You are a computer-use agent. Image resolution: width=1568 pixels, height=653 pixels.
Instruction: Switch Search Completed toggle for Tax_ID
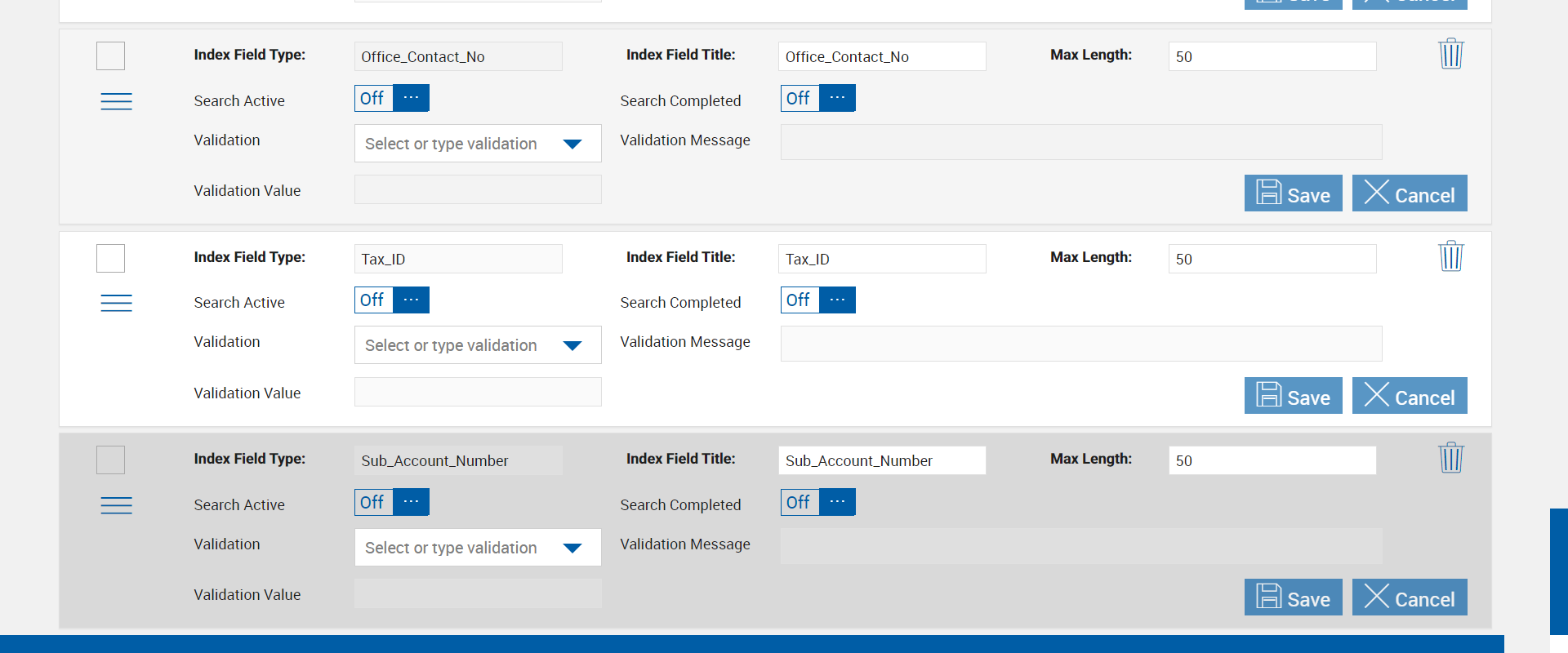point(817,300)
